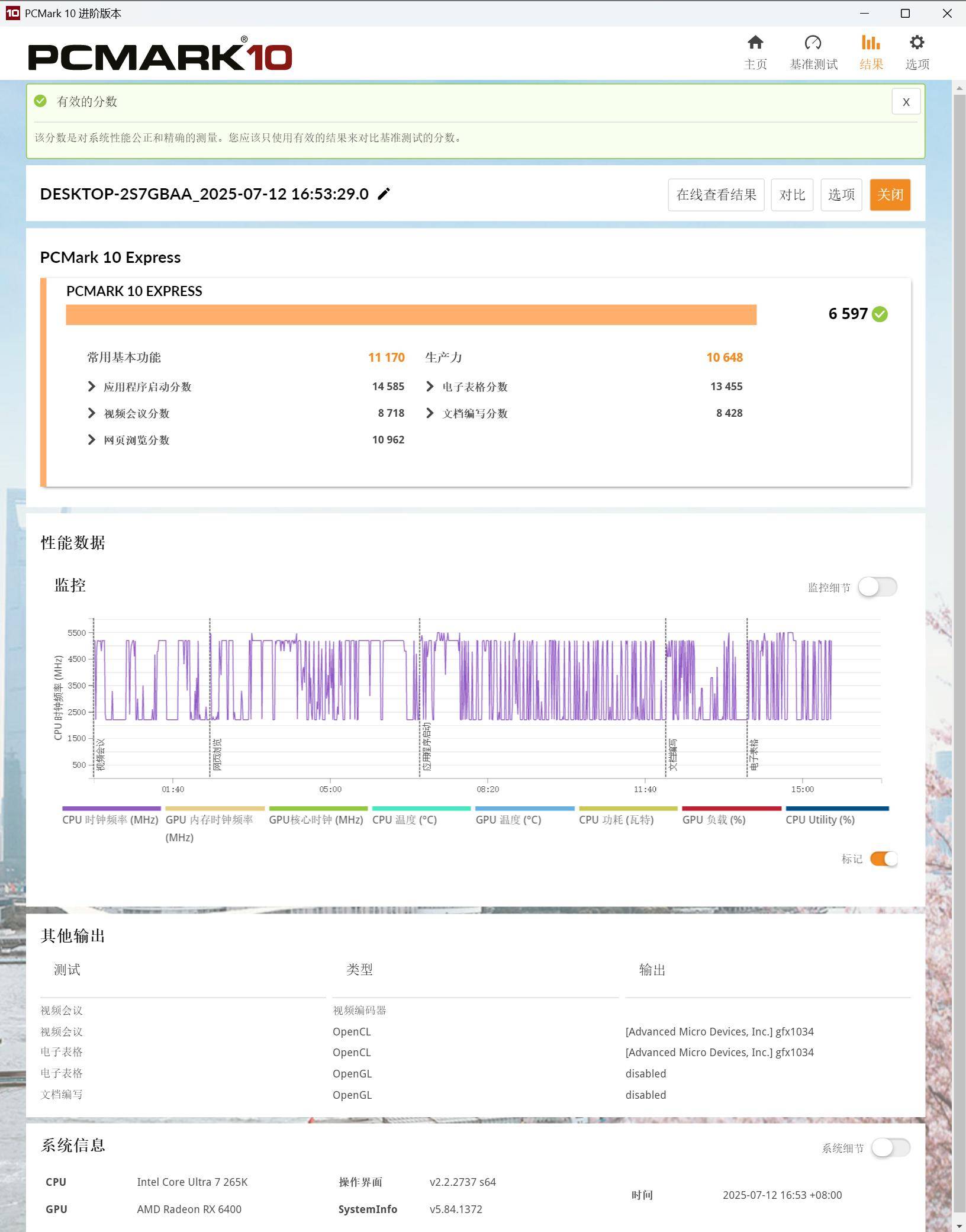Click the 类型 column header
The width and height of the screenshot is (966, 1232).
(359, 969)
